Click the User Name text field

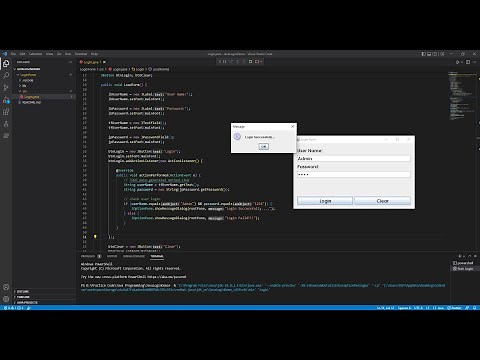[354, 159]
